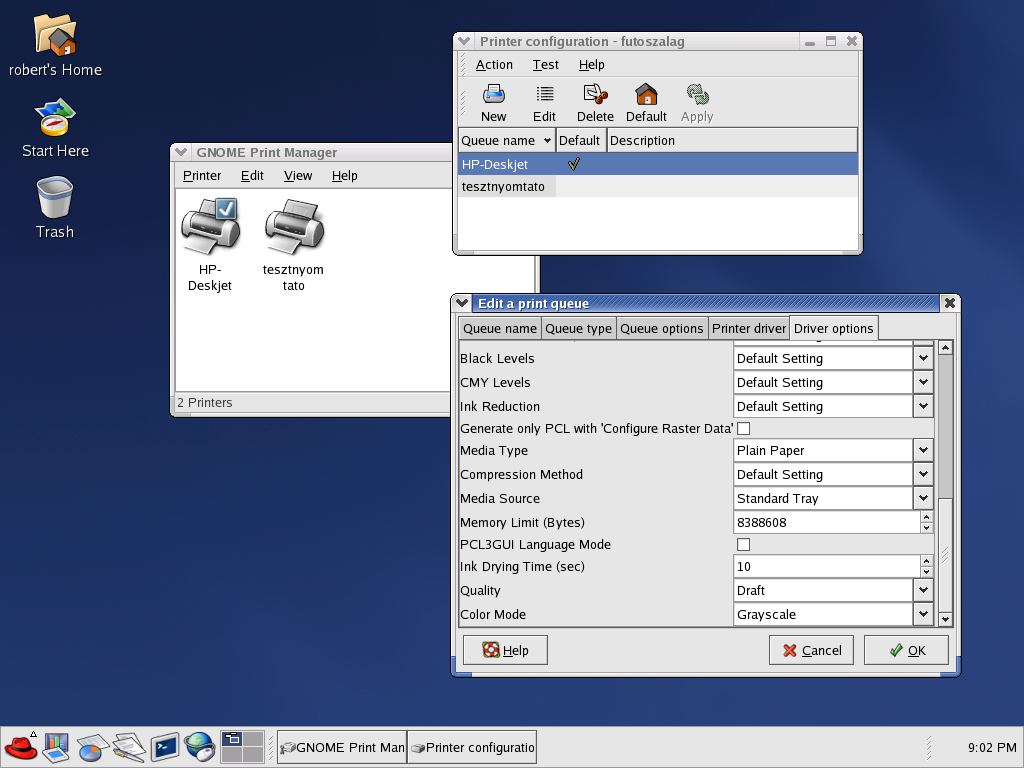Viewport: 1024px width, 768px height.
Task: Open the Color Mode dropdown
Action: point(923,615)
